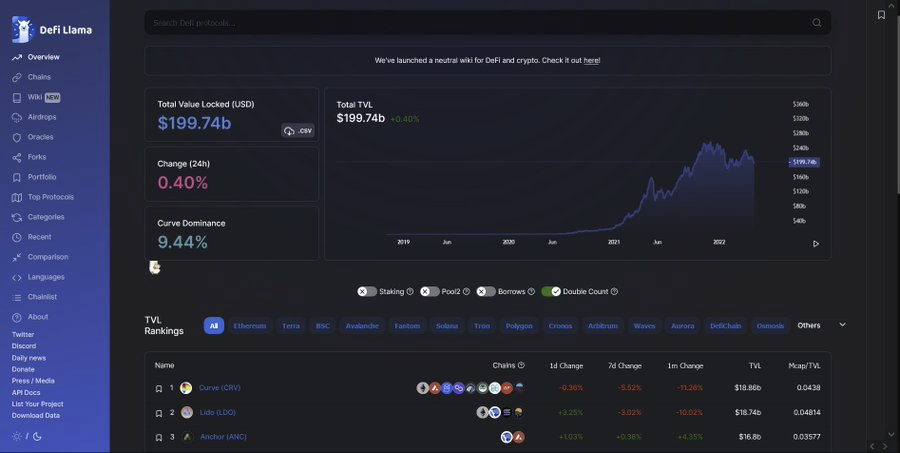Image resolution: width=900 pixels, height=453 pixels.
Task: Click the Staking help question icon
Action: tap(410, 292)
